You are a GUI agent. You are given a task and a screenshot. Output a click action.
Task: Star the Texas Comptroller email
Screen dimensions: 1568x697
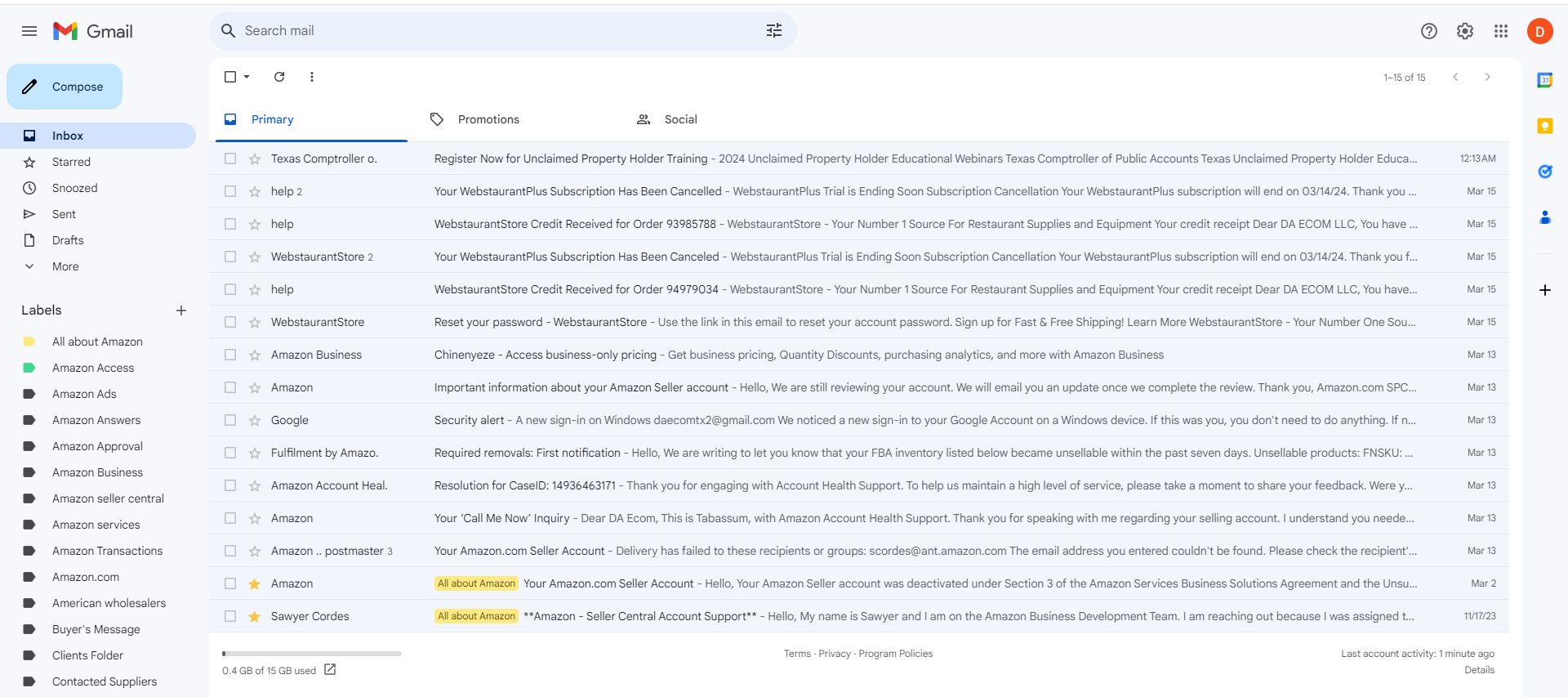pyautogui.click(x=255, y=159)
